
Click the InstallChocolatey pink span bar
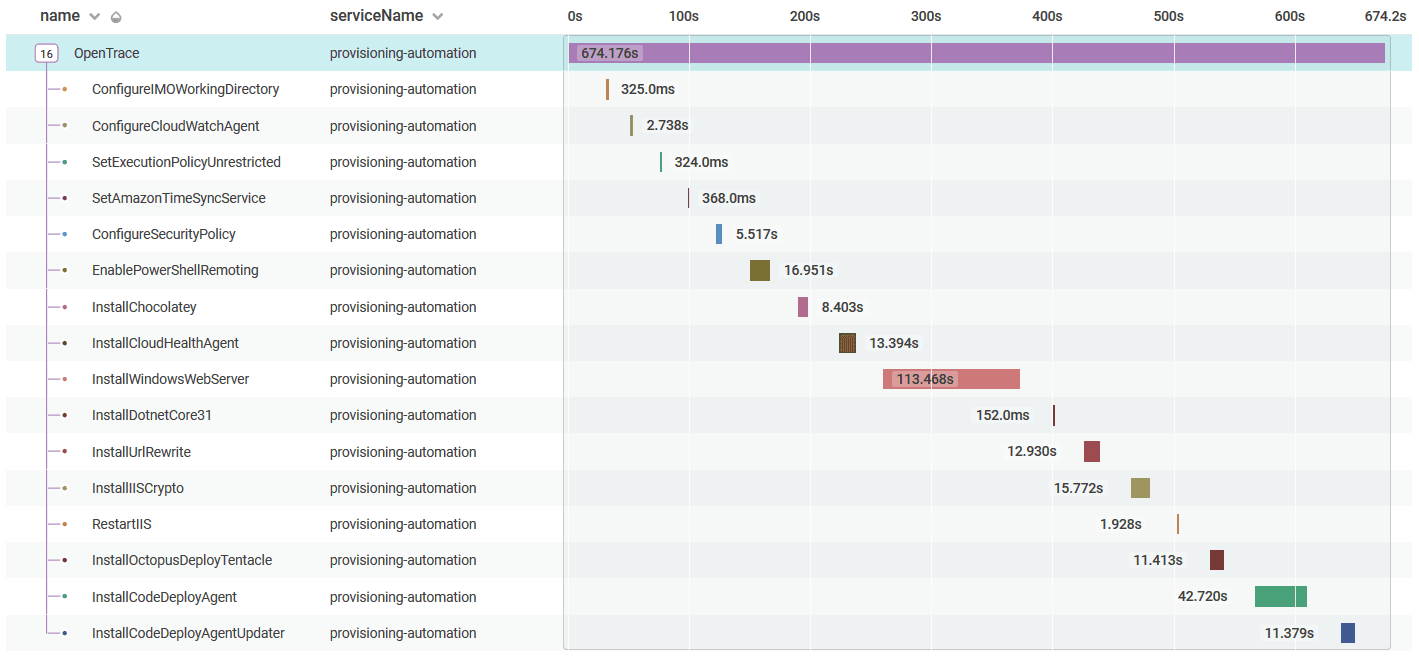coord(802,307)
